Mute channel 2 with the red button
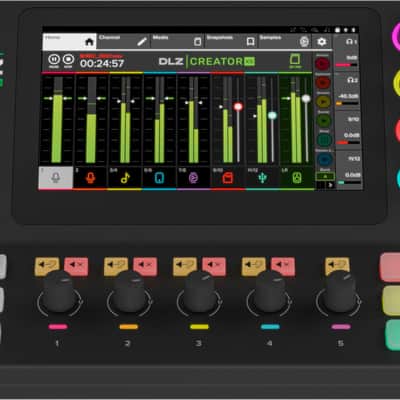The width and height of the screenshot is (400, 400). (145, 266)
